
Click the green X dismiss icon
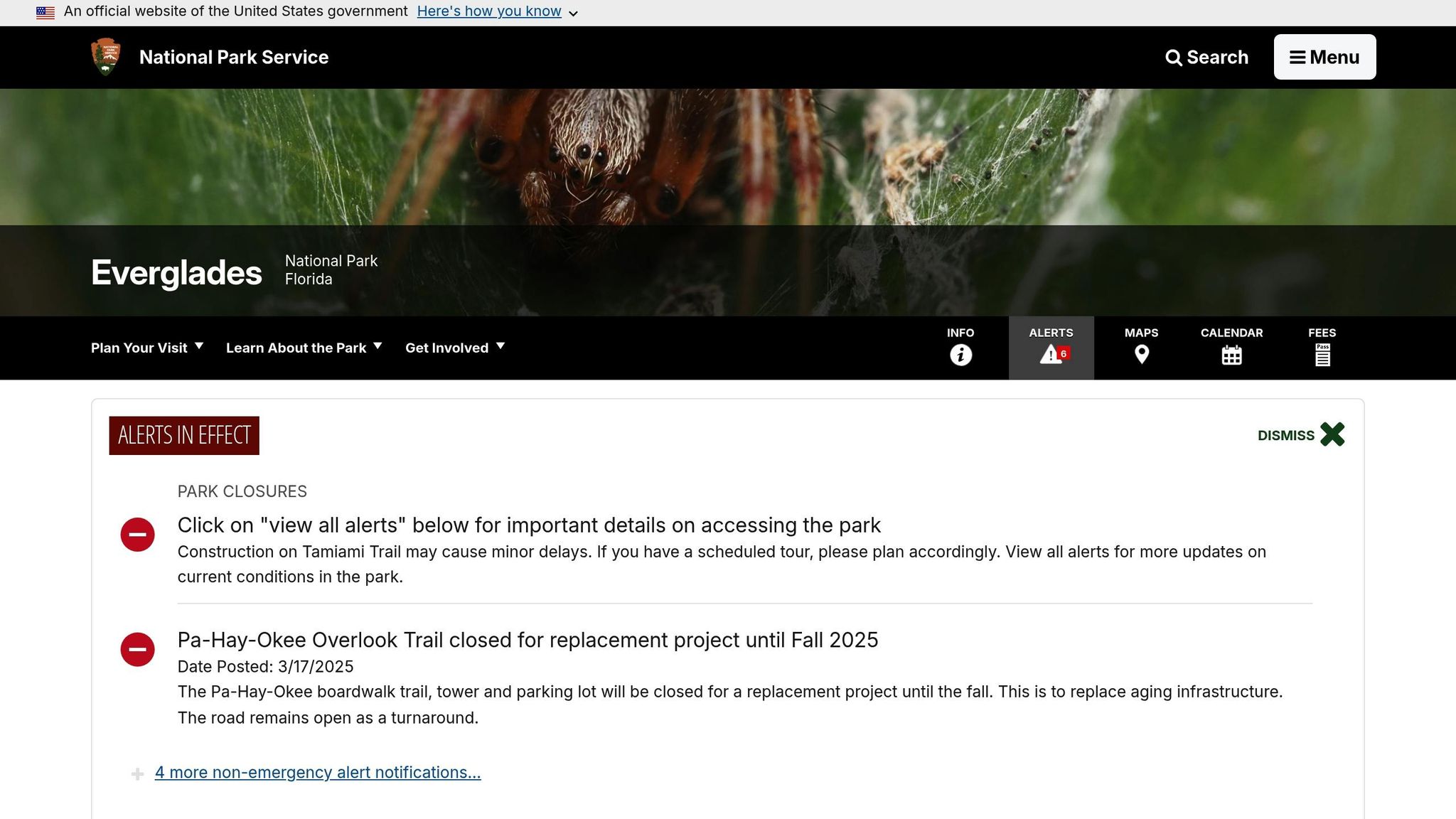1332,434
